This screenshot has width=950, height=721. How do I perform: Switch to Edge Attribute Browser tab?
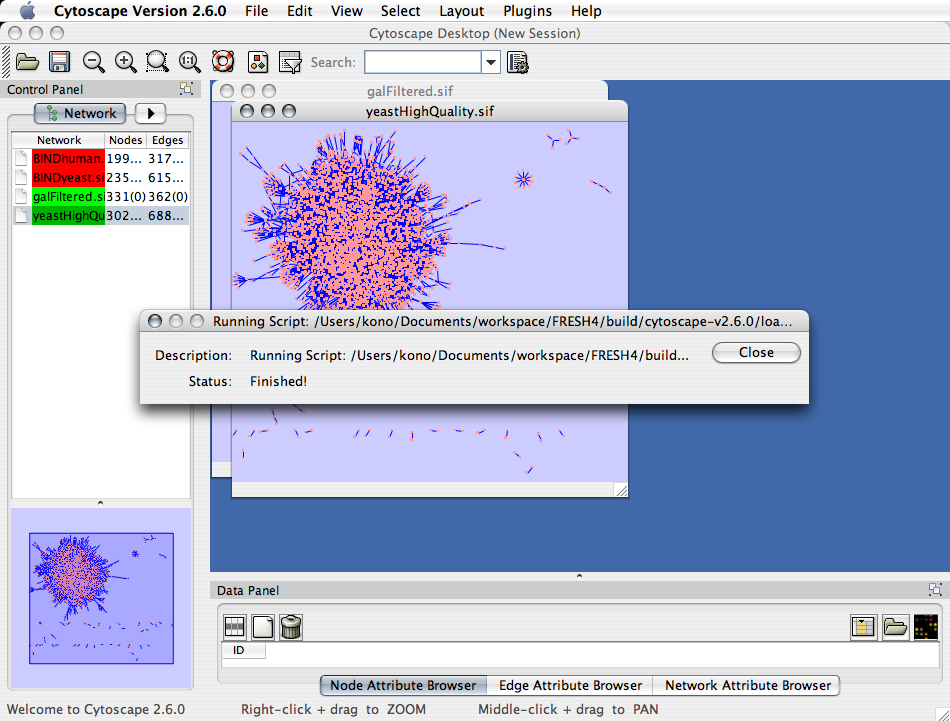click(x=570, y=685)
